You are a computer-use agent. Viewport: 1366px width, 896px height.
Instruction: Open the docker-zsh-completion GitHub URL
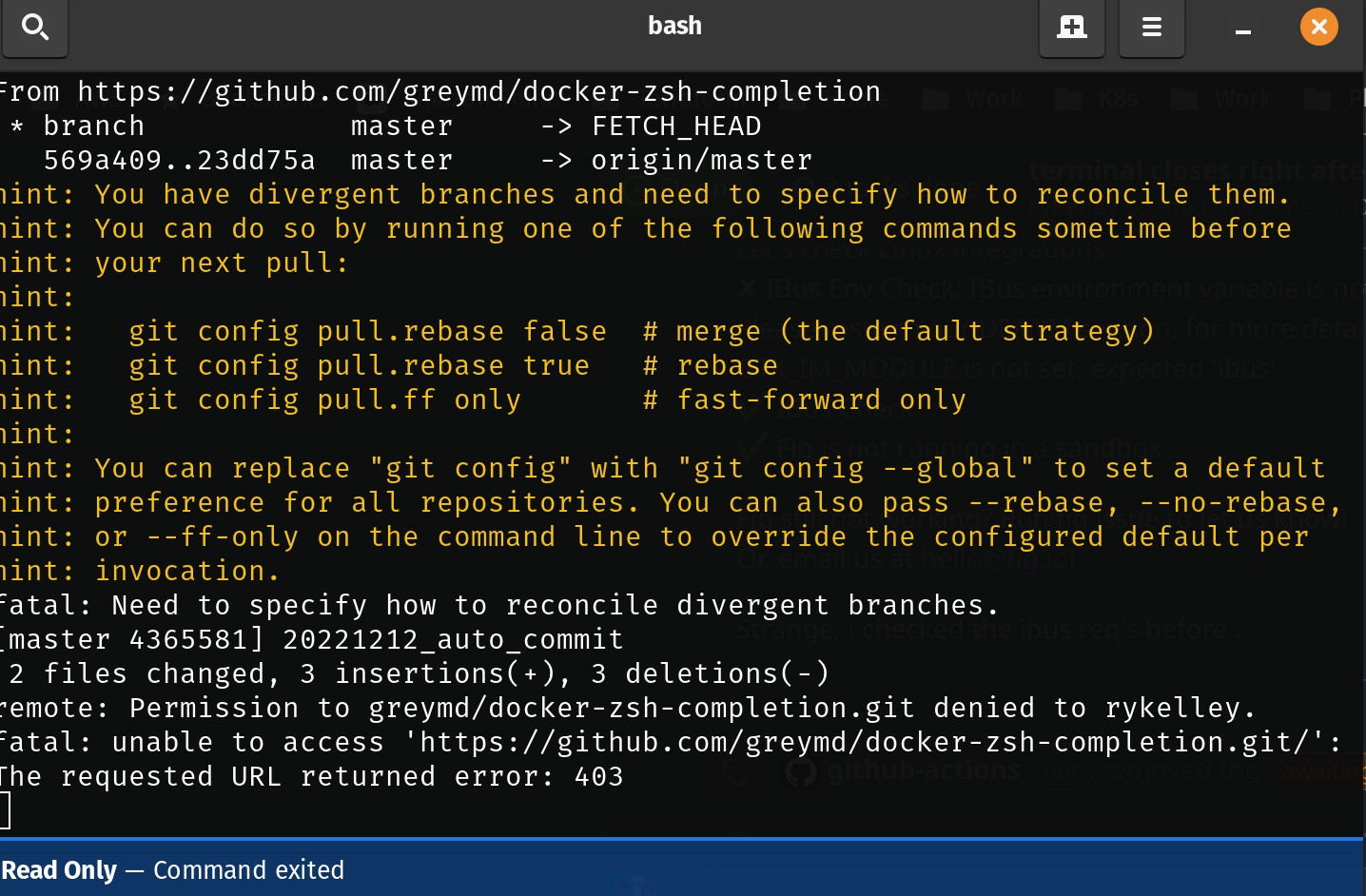478,91
